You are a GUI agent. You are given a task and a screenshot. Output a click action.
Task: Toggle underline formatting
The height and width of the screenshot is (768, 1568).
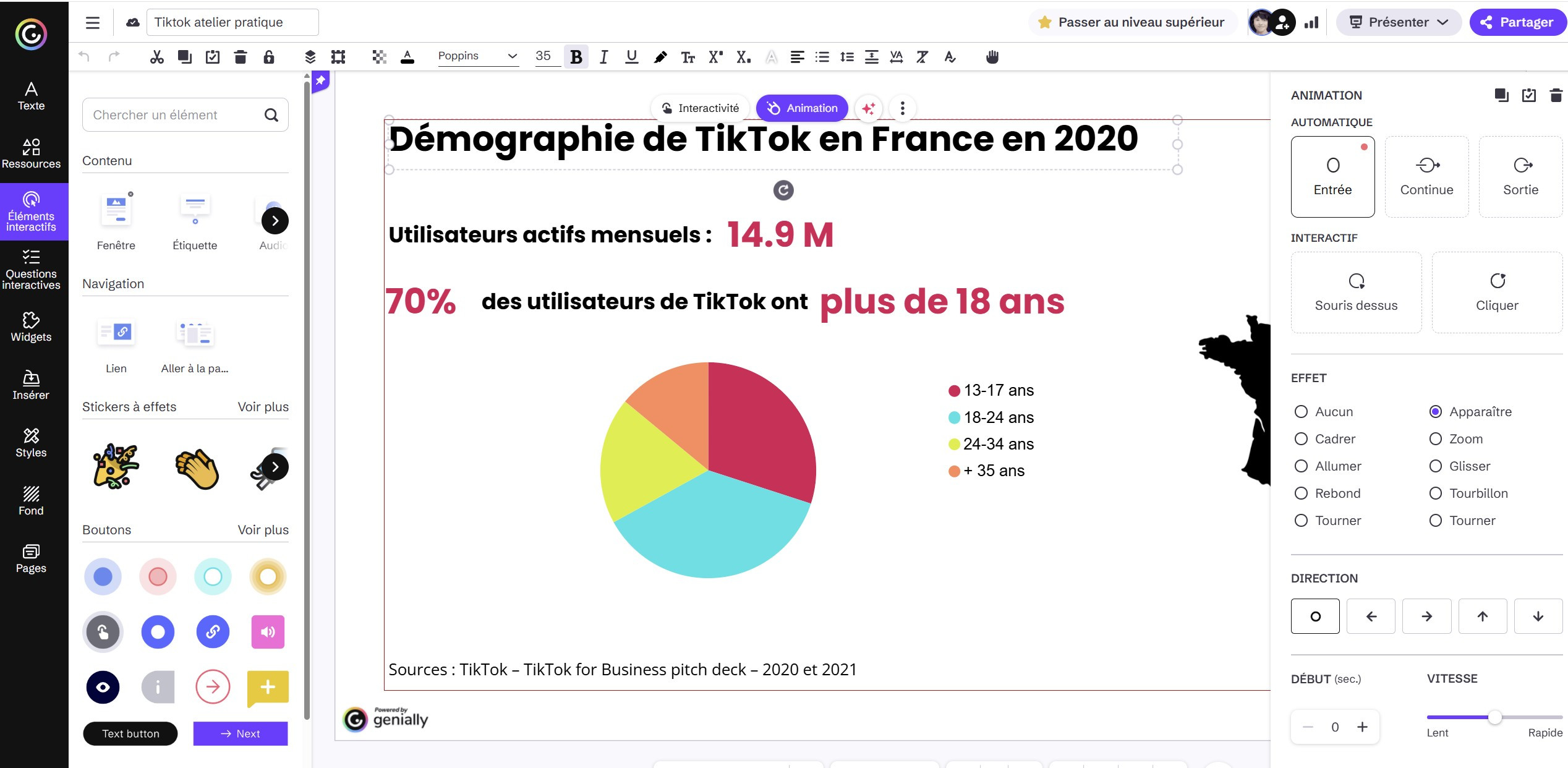tap(631, 57)
